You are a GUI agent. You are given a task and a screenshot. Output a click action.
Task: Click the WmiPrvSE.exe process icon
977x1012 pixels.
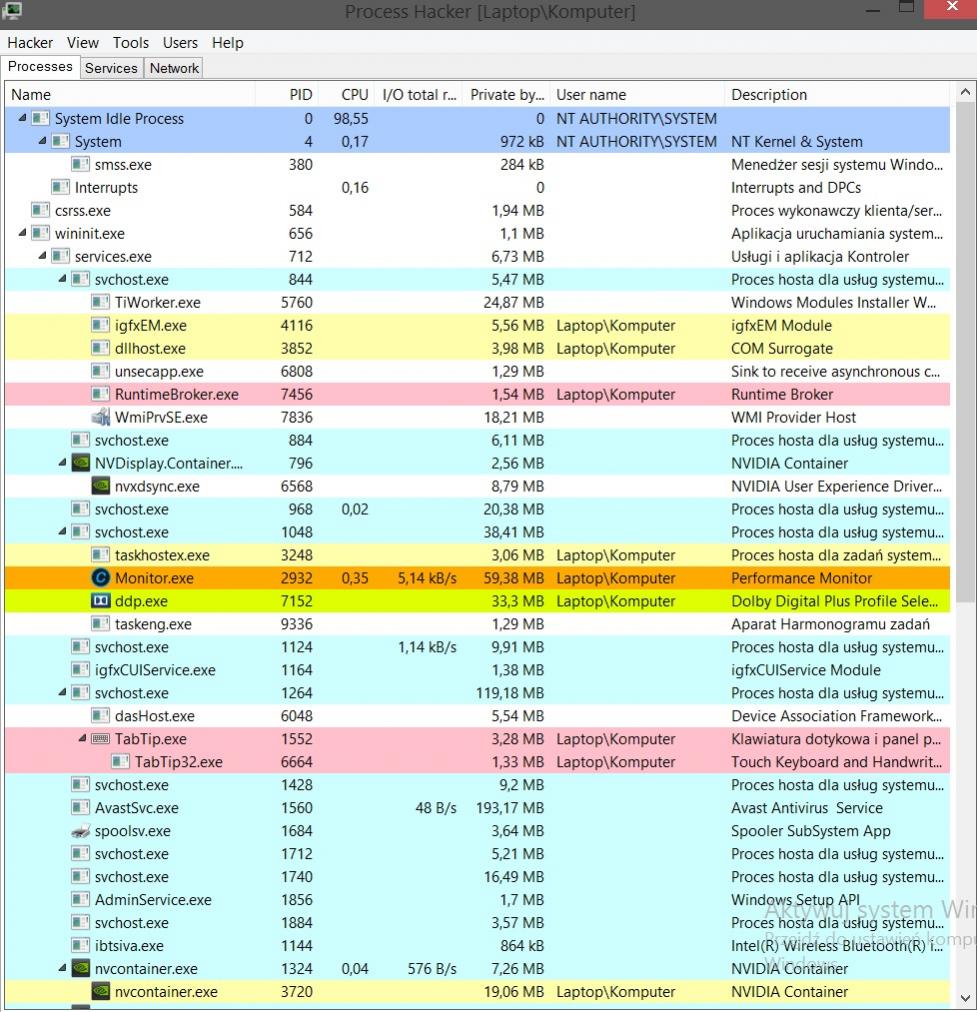coord(100,417)
